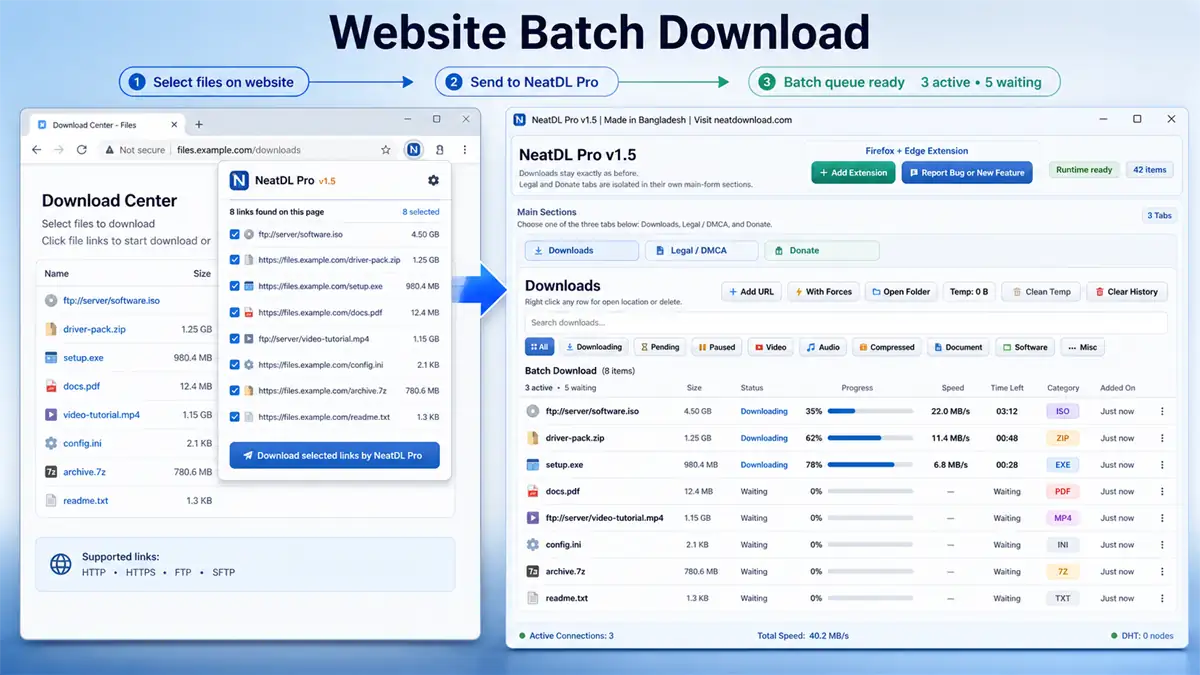
Task: Click NeatDL Pro logo in app title bar
Action: tap(519, 119)
